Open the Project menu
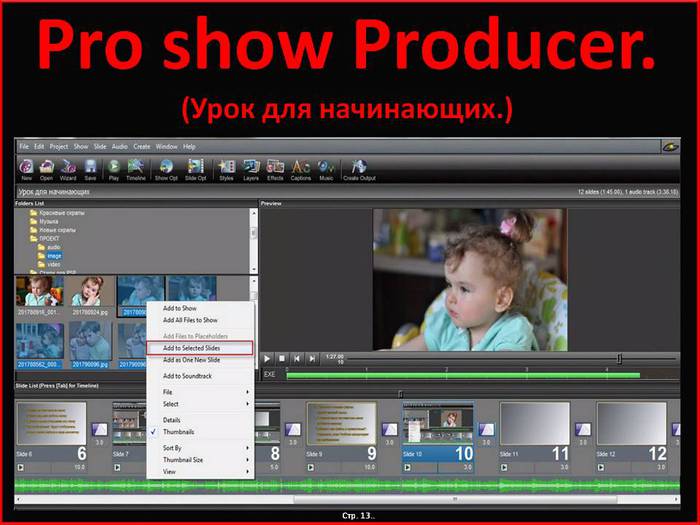Screen dimensions: 700x525 click(58, 146)
